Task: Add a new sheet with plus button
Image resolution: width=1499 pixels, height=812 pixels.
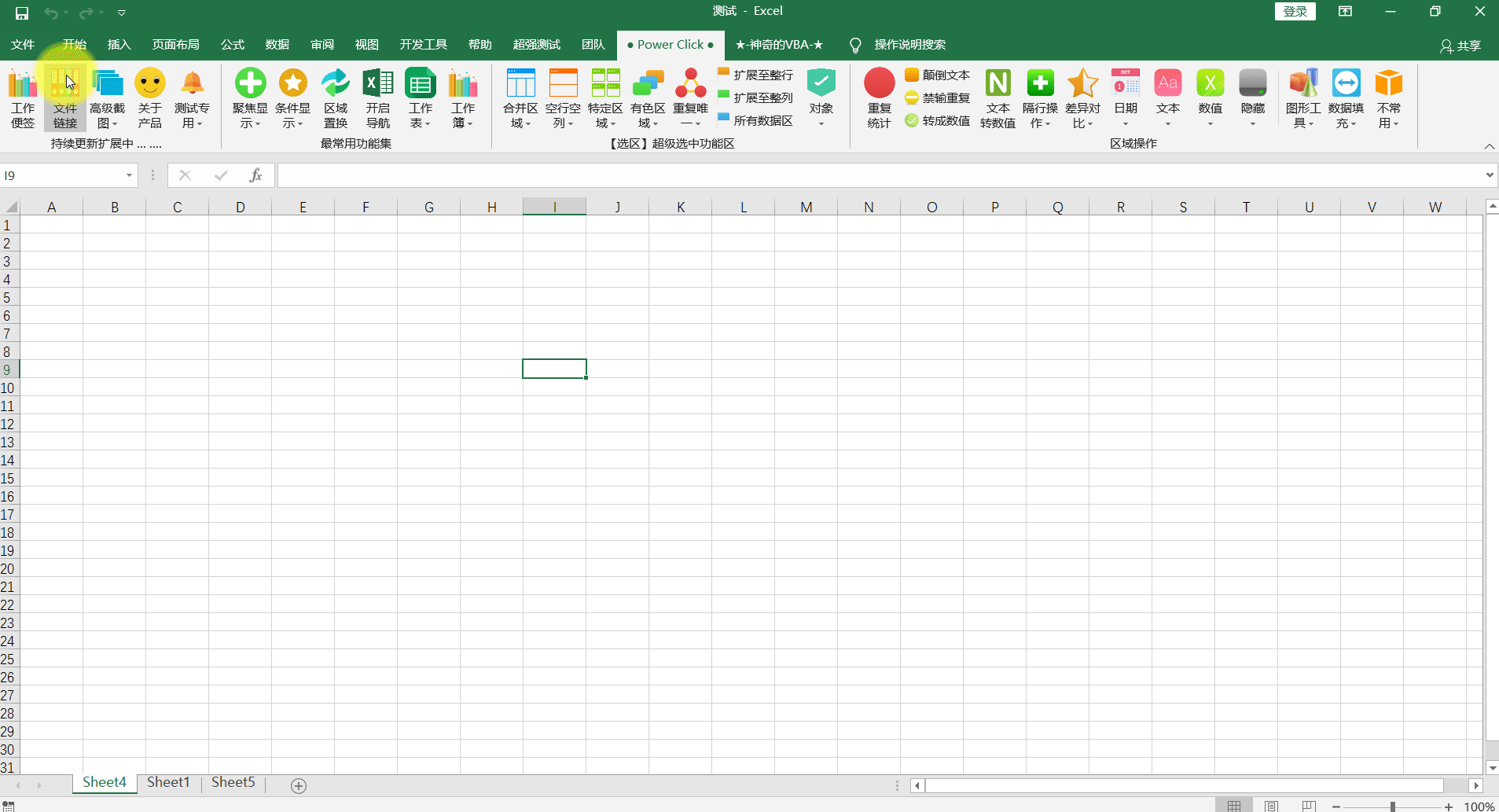Action: pos(299,785)
